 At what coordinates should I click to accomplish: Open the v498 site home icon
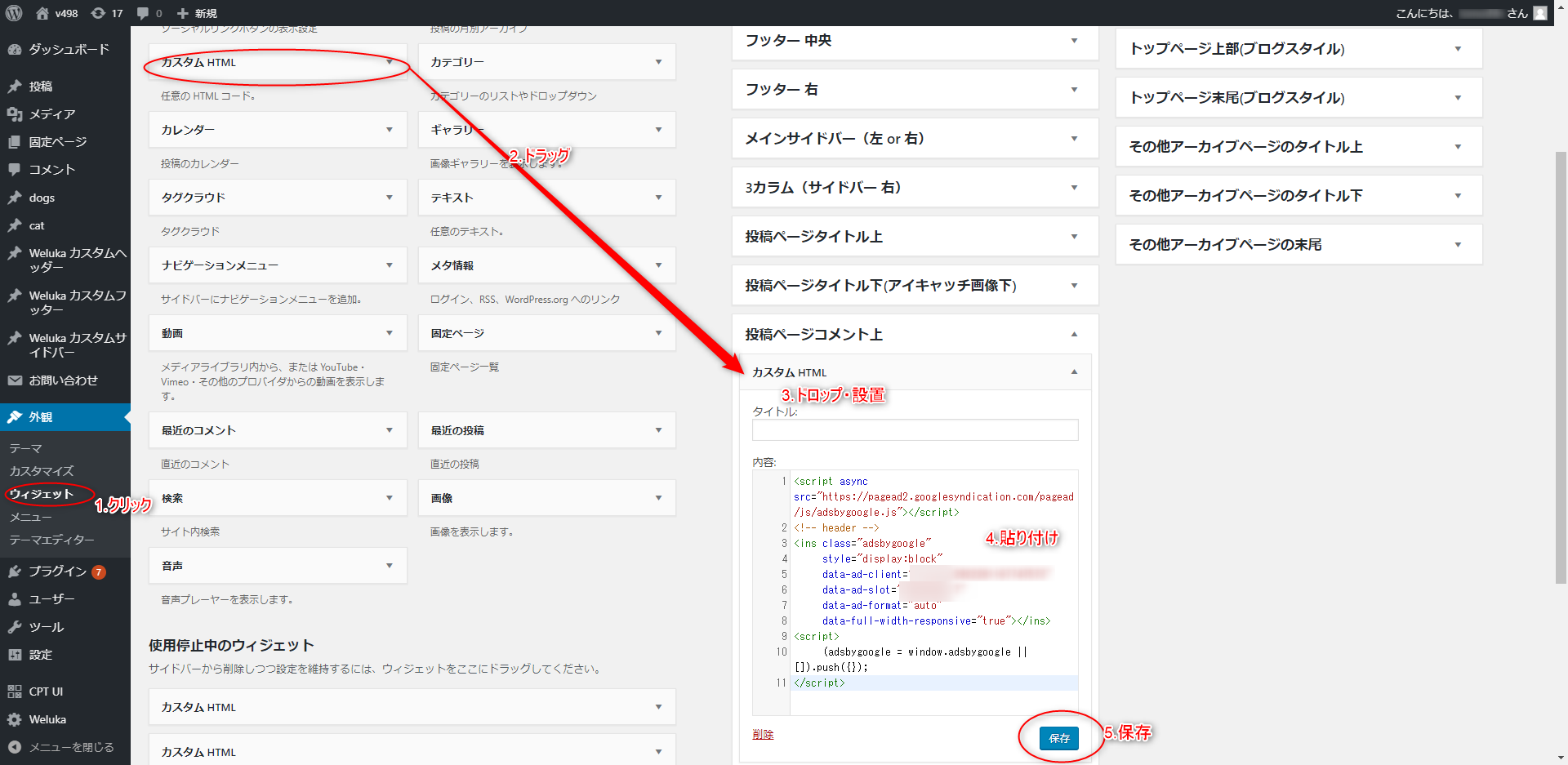tap(42, 13)
